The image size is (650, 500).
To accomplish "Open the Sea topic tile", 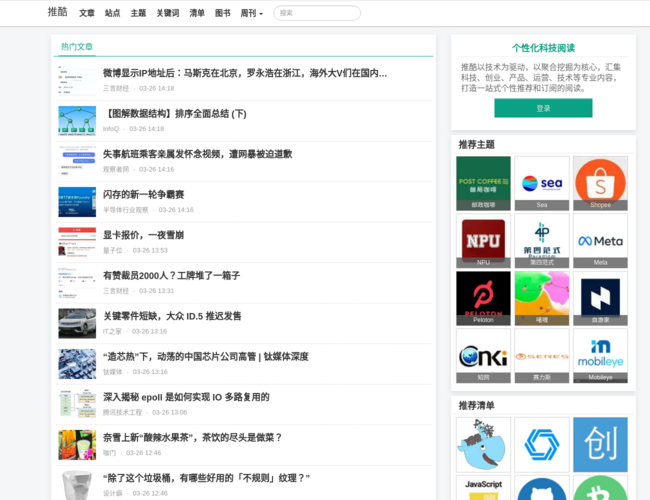I will point(542,183).
